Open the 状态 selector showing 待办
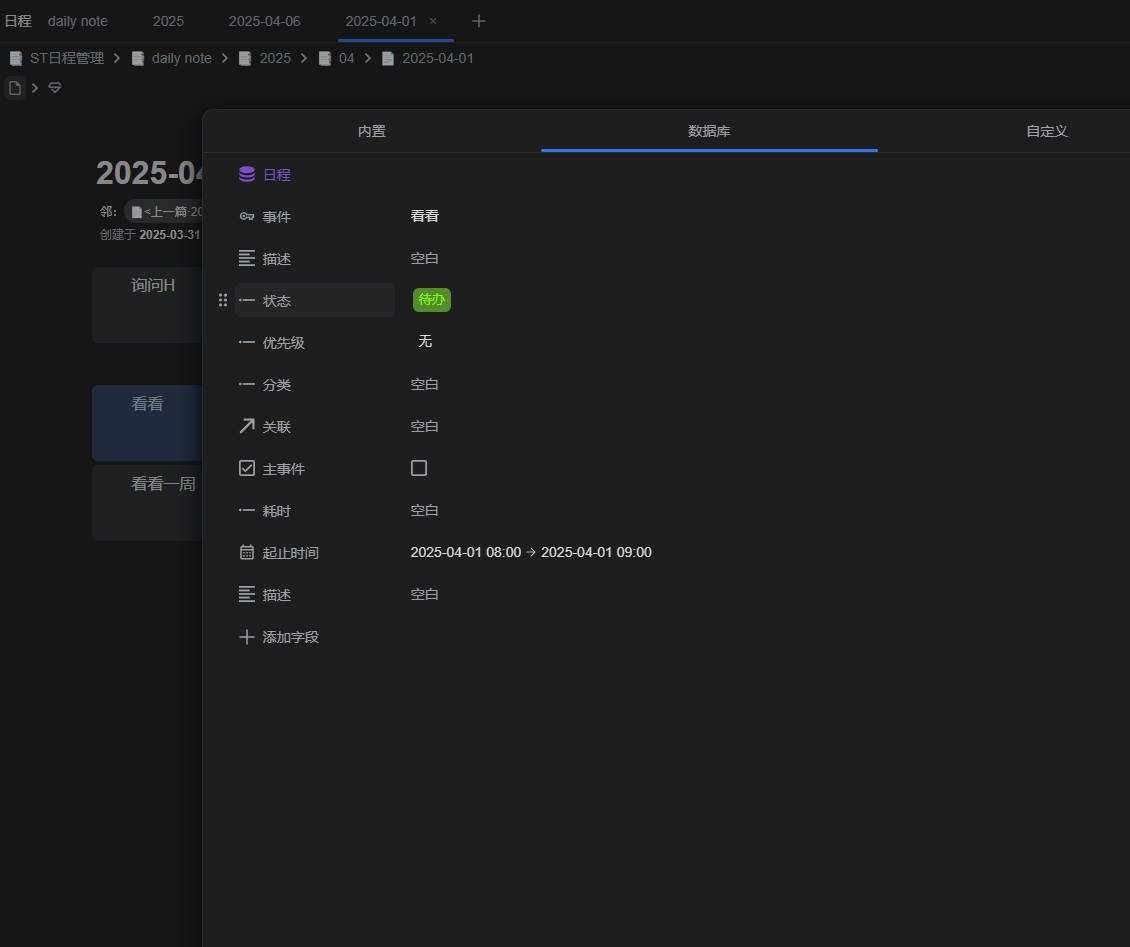Viewport: 1130px width, 947px height. coord(432,300)
